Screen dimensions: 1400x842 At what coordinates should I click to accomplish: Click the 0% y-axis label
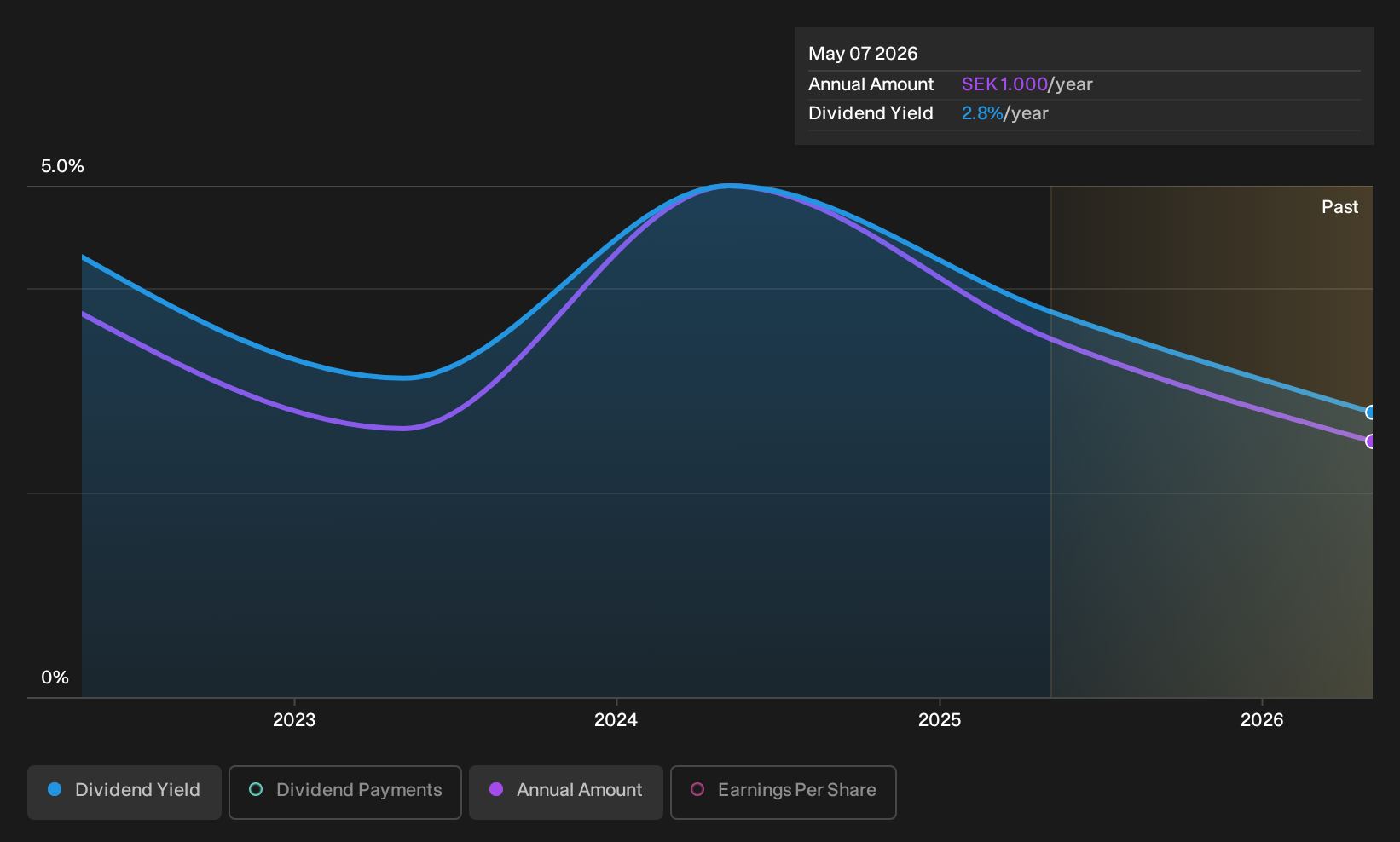pyautogui.click(x=55, y=678)
